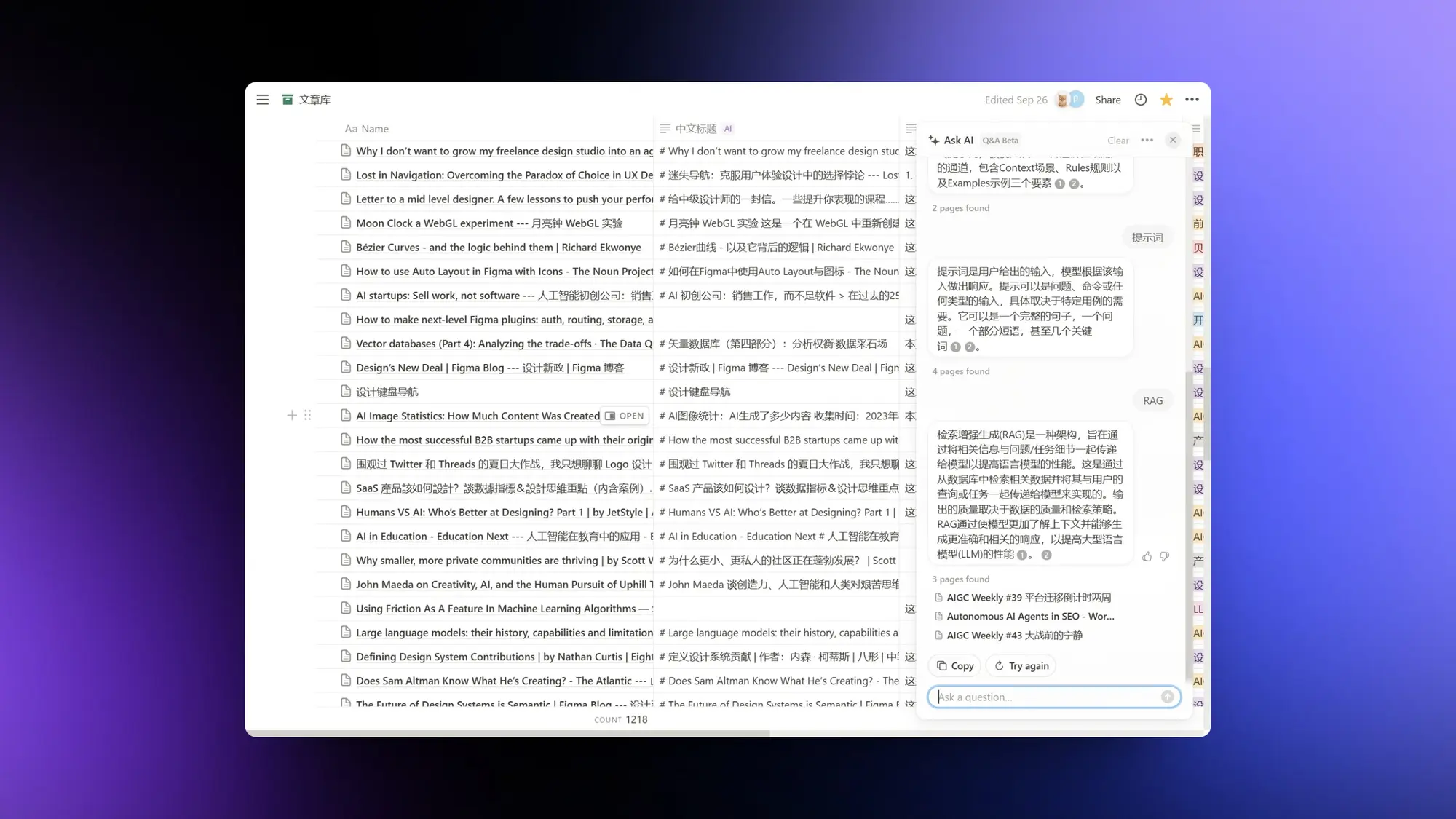The image size is (1456, 819).
Task: Open Vector databases (Part 4) row
Action: point(505,343)
